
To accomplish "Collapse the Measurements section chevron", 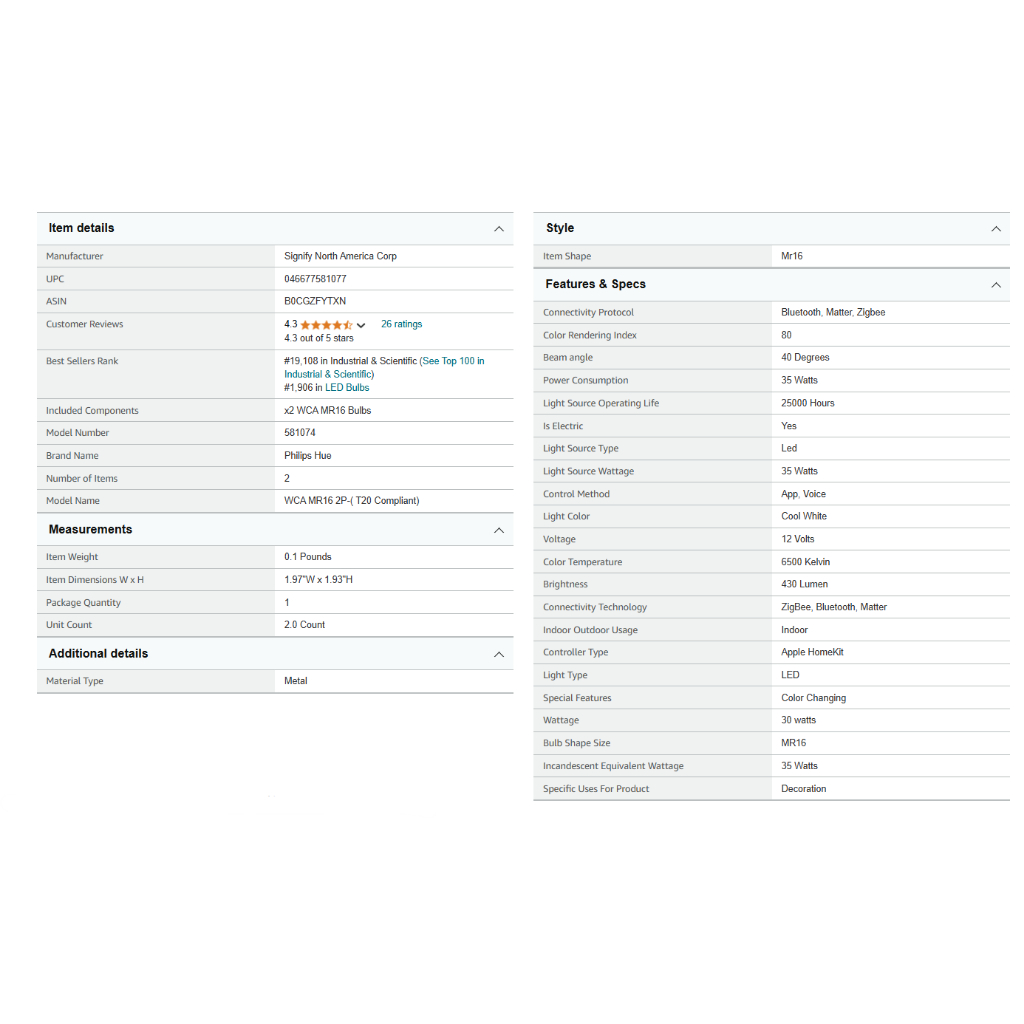I will [x=498, y=530].
